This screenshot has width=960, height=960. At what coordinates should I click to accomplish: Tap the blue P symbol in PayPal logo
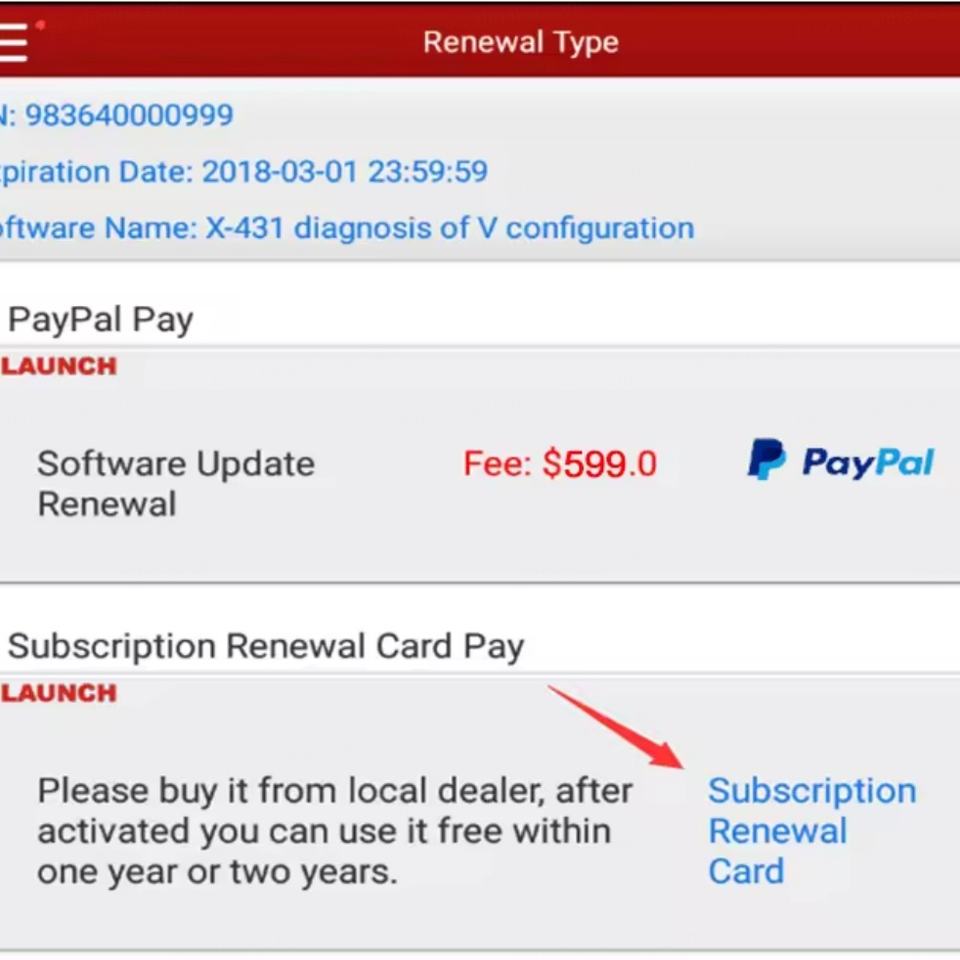[x=766, y=459]
